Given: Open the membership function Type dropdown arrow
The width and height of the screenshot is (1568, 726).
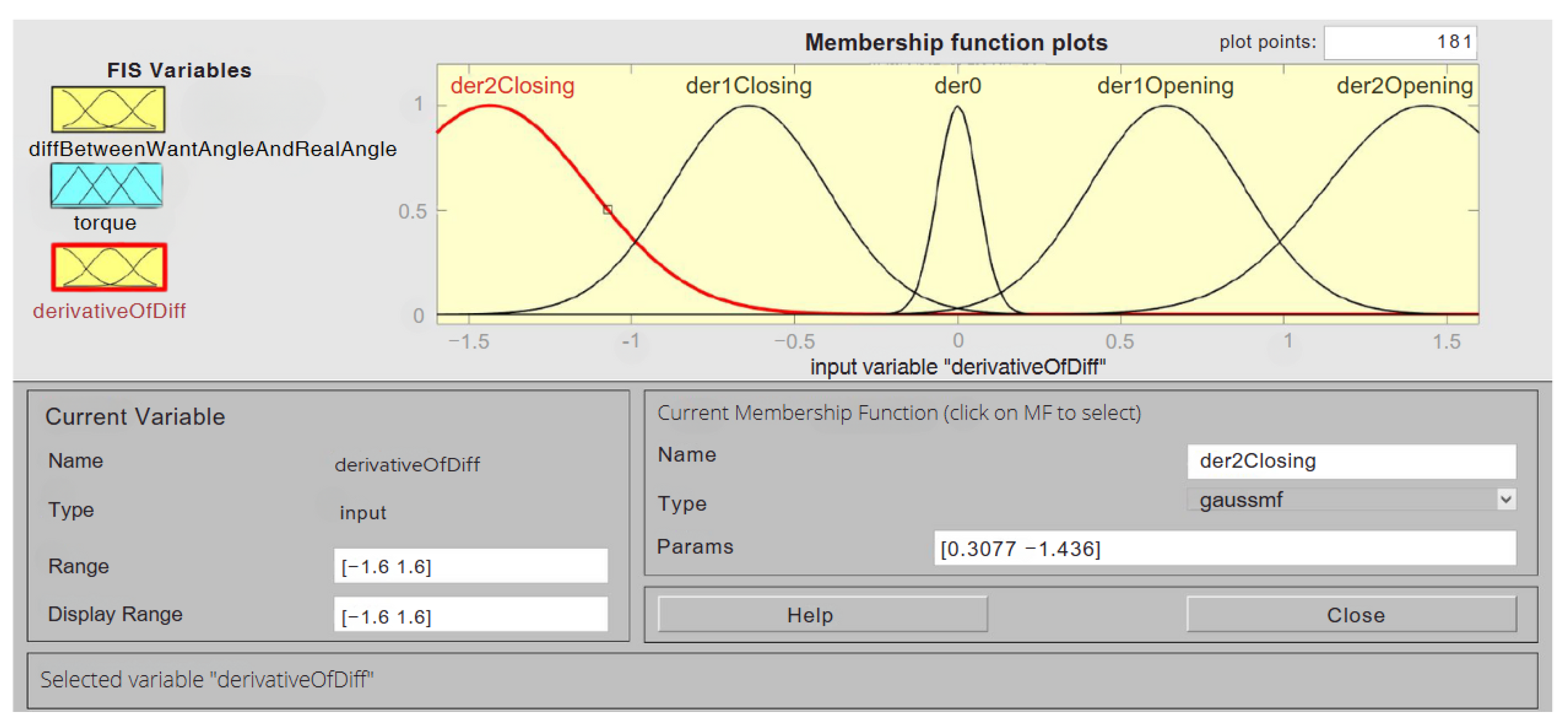Looking at the screenshot, I should click(x=1505, y=499).
